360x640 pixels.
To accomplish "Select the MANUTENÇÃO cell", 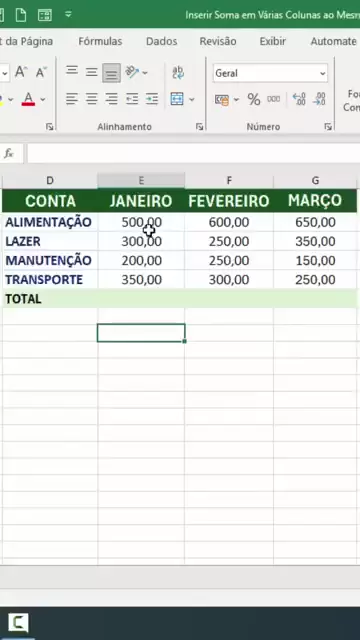I will [50, 260].
